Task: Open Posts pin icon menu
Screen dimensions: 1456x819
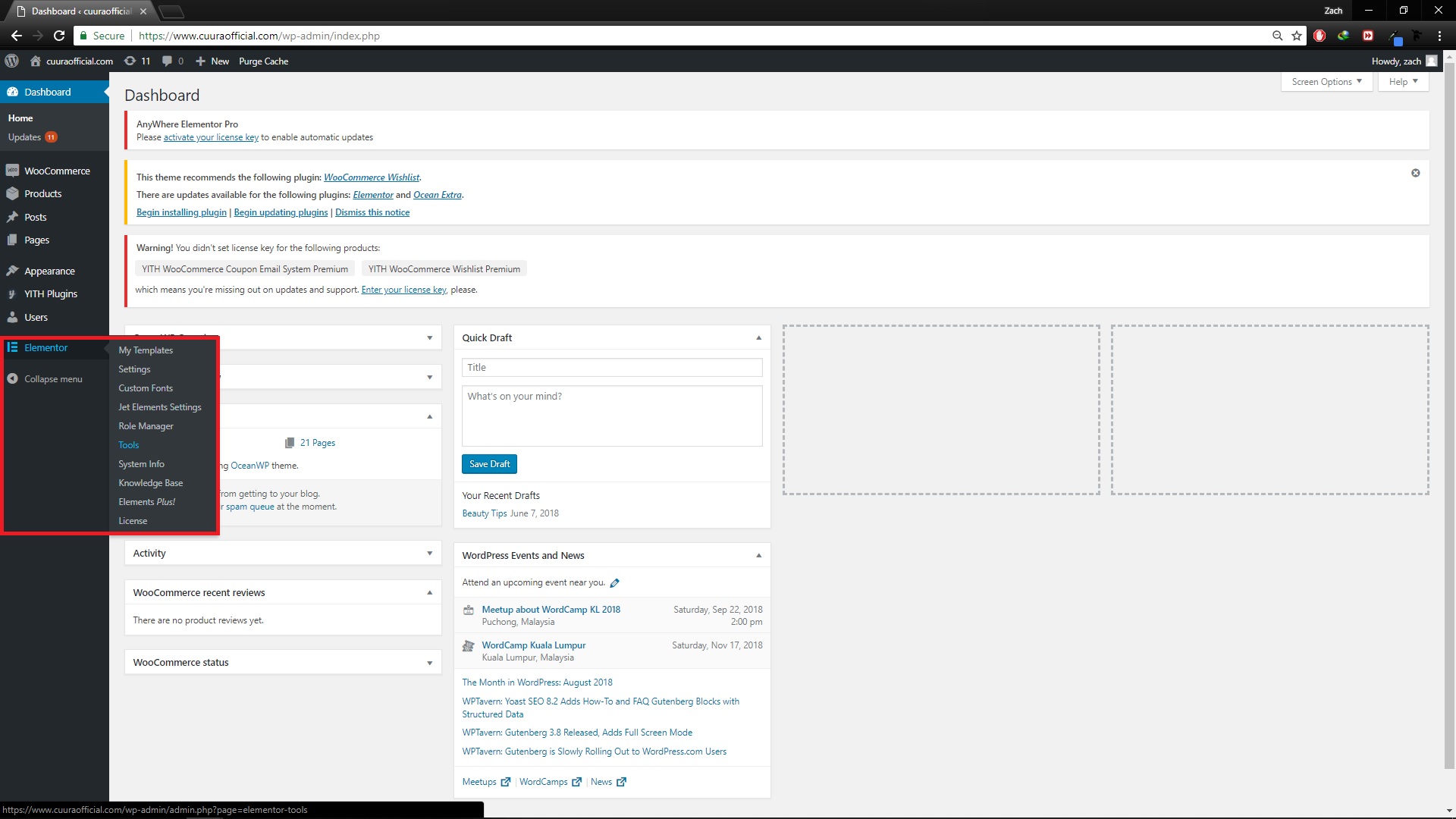Action: (x=12, y=217)
